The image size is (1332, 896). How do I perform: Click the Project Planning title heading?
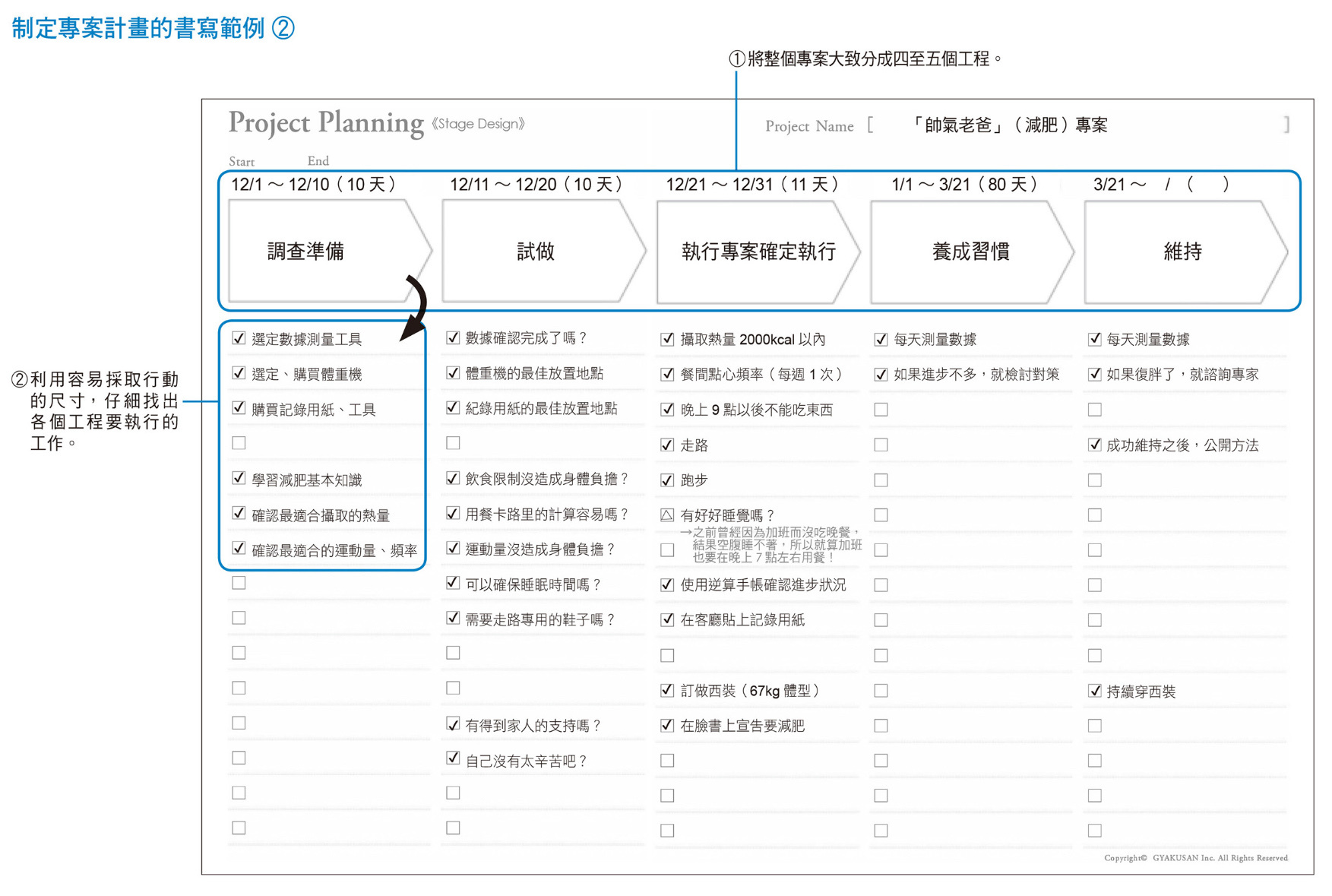coord(326,123)
